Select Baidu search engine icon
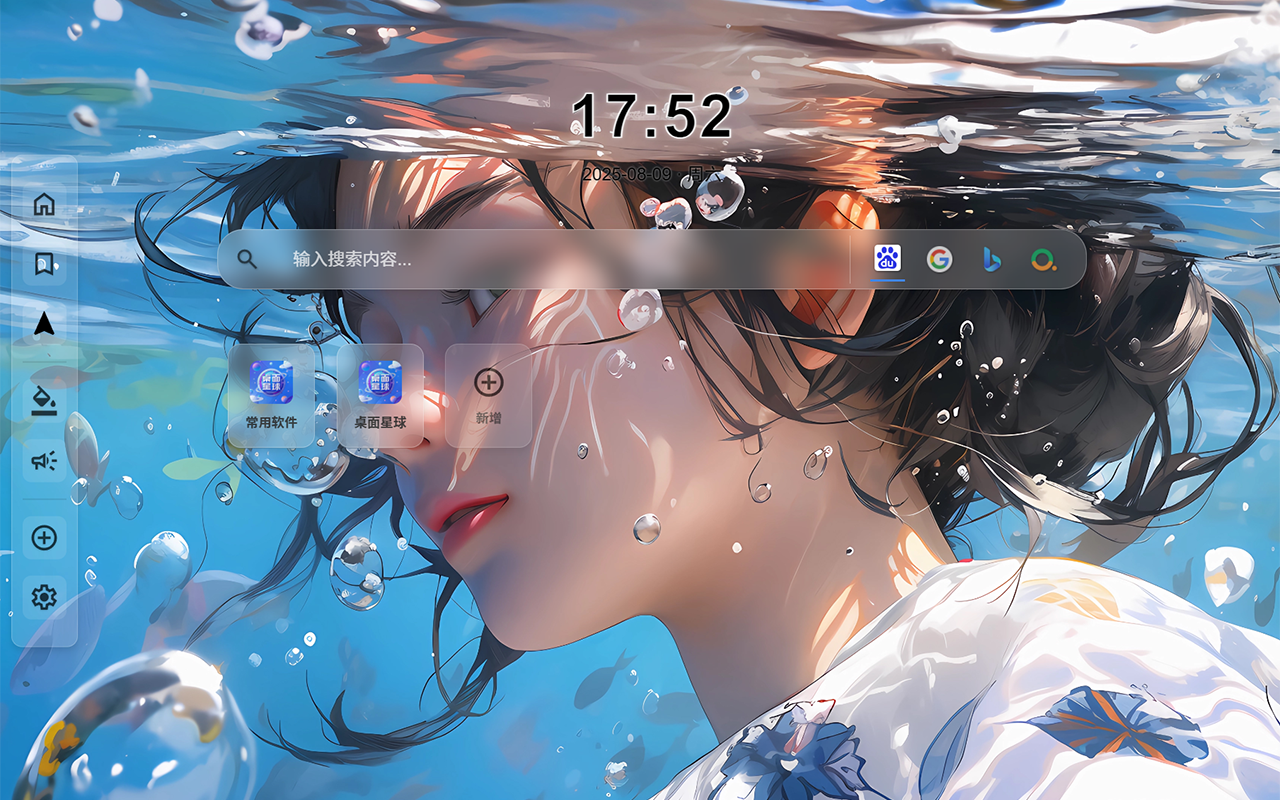 pos(887,259)
